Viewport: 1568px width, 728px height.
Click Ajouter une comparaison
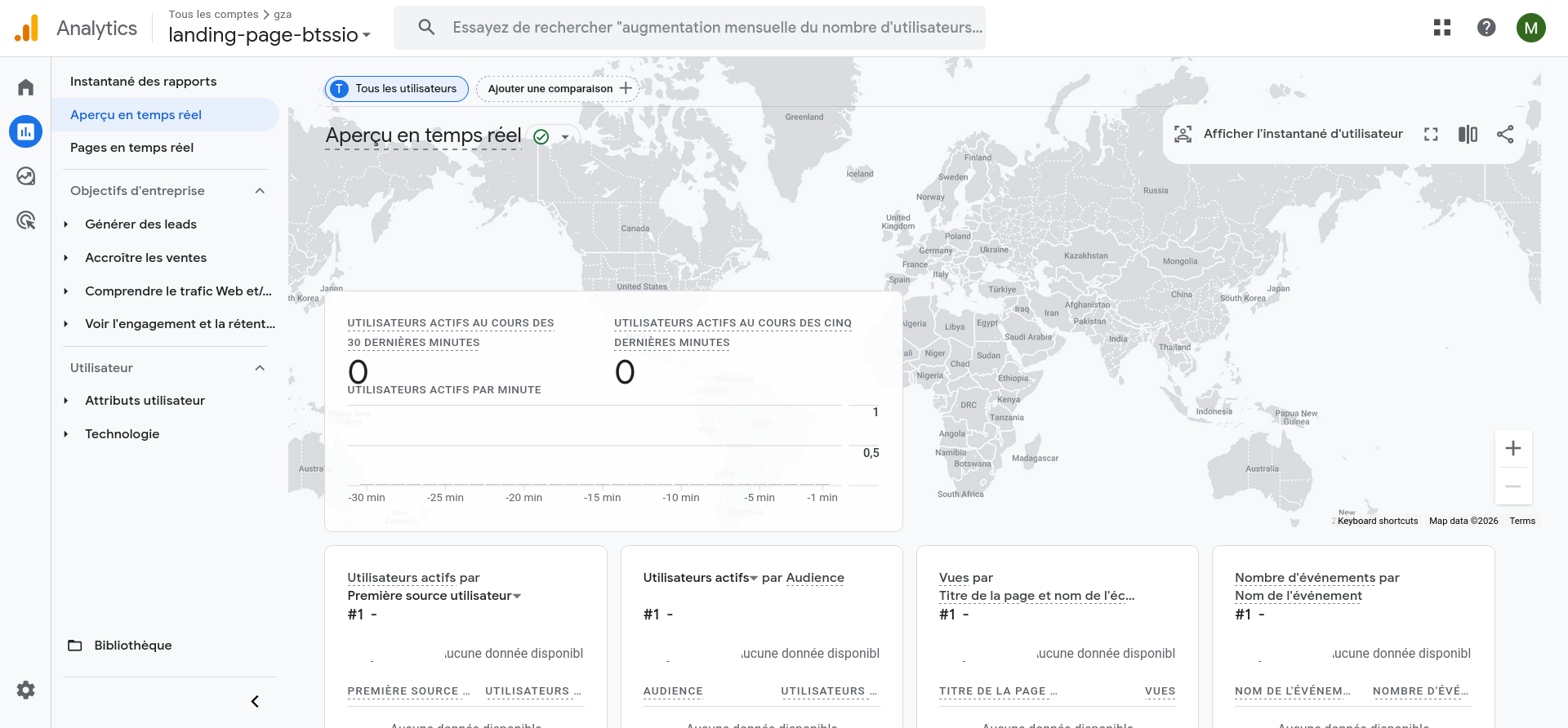pyautogui.click(x=558, y=89)
